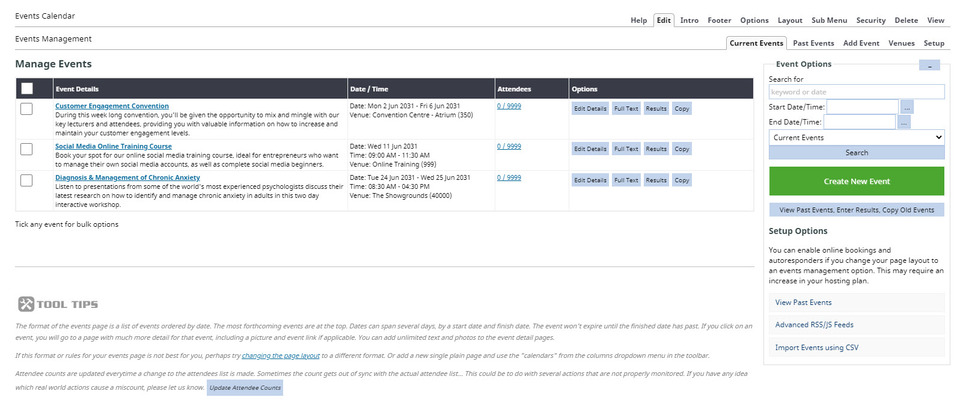The image size is (960, 403).
Task: Tick checkbox for Social Media Online Training Course
Action: (27, 148)
